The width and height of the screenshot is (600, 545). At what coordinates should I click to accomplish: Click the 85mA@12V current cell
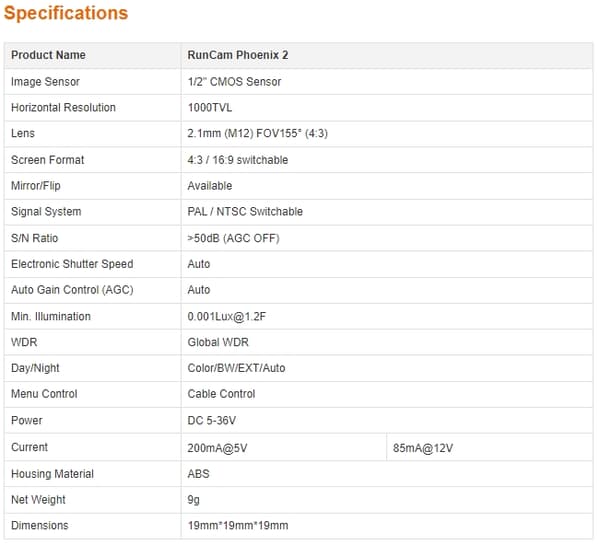[x=490, y=447]
